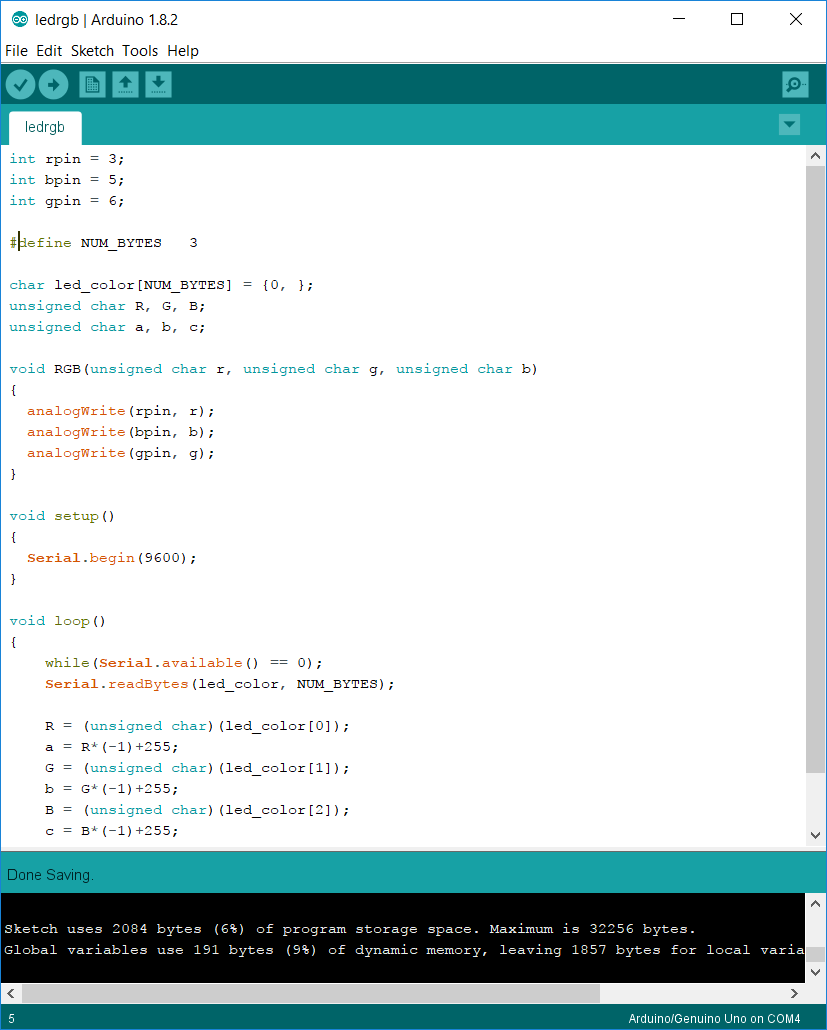This screenshot has width=827, height=1030.
Task: Open the Sketch menu
Action: (x=92, y=51)
